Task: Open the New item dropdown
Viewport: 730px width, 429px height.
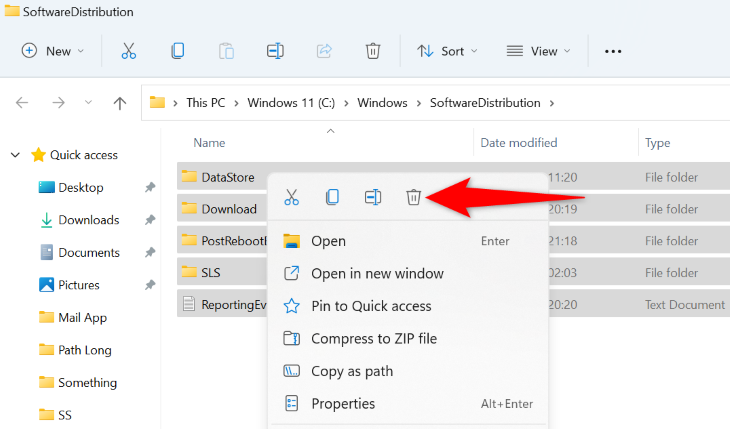Action: click(x=53, y=51)
